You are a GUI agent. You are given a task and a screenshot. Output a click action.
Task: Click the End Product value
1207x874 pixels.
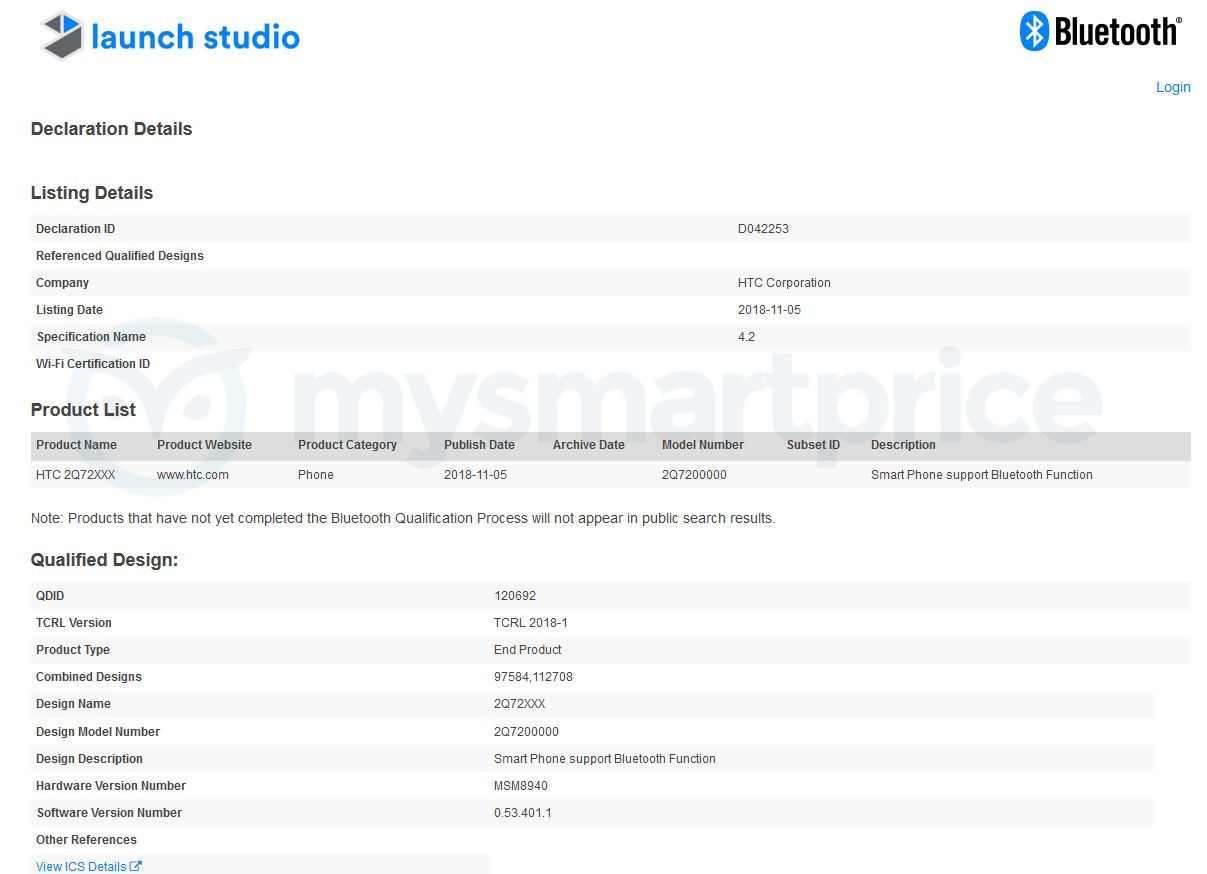point(528,650)
